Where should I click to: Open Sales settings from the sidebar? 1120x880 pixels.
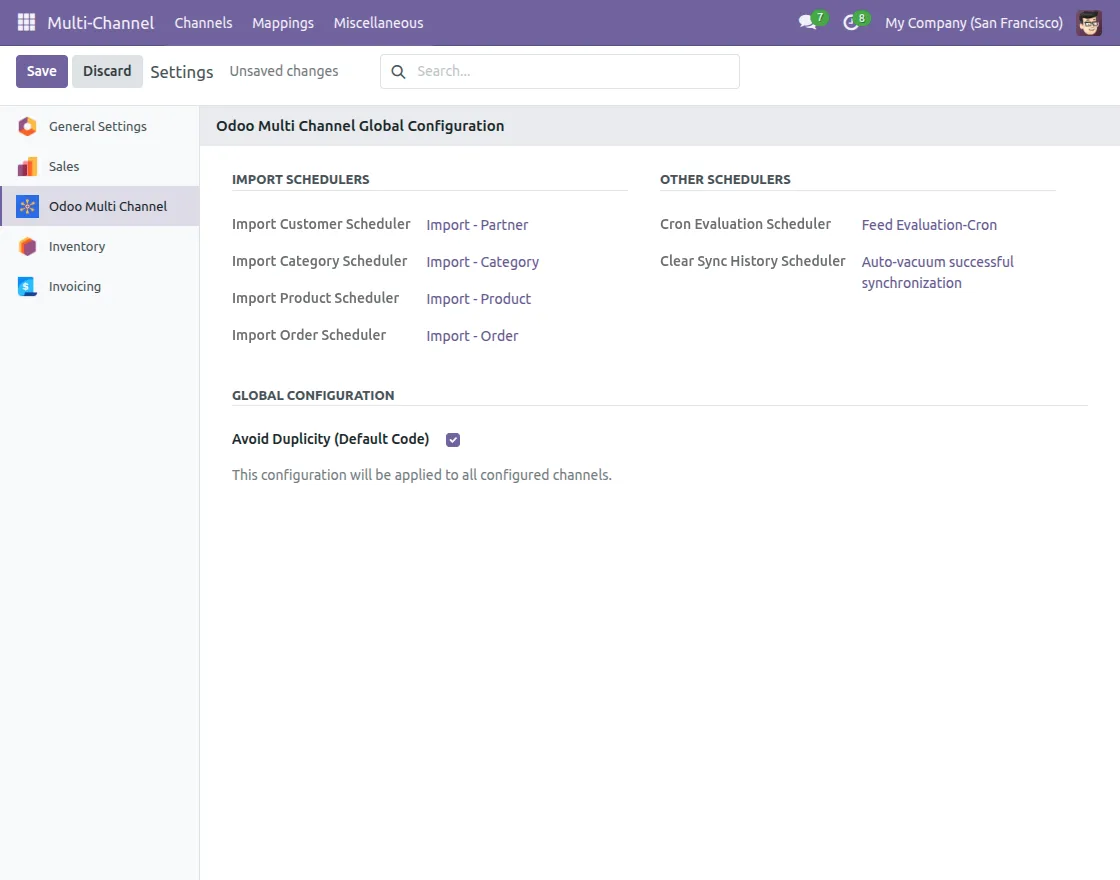coord(64,166)
